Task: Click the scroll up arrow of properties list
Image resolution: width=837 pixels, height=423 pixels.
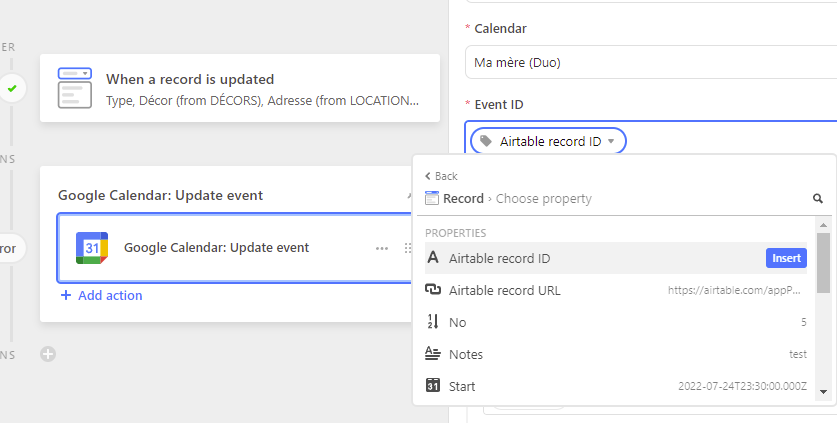Action: (823, 225)
